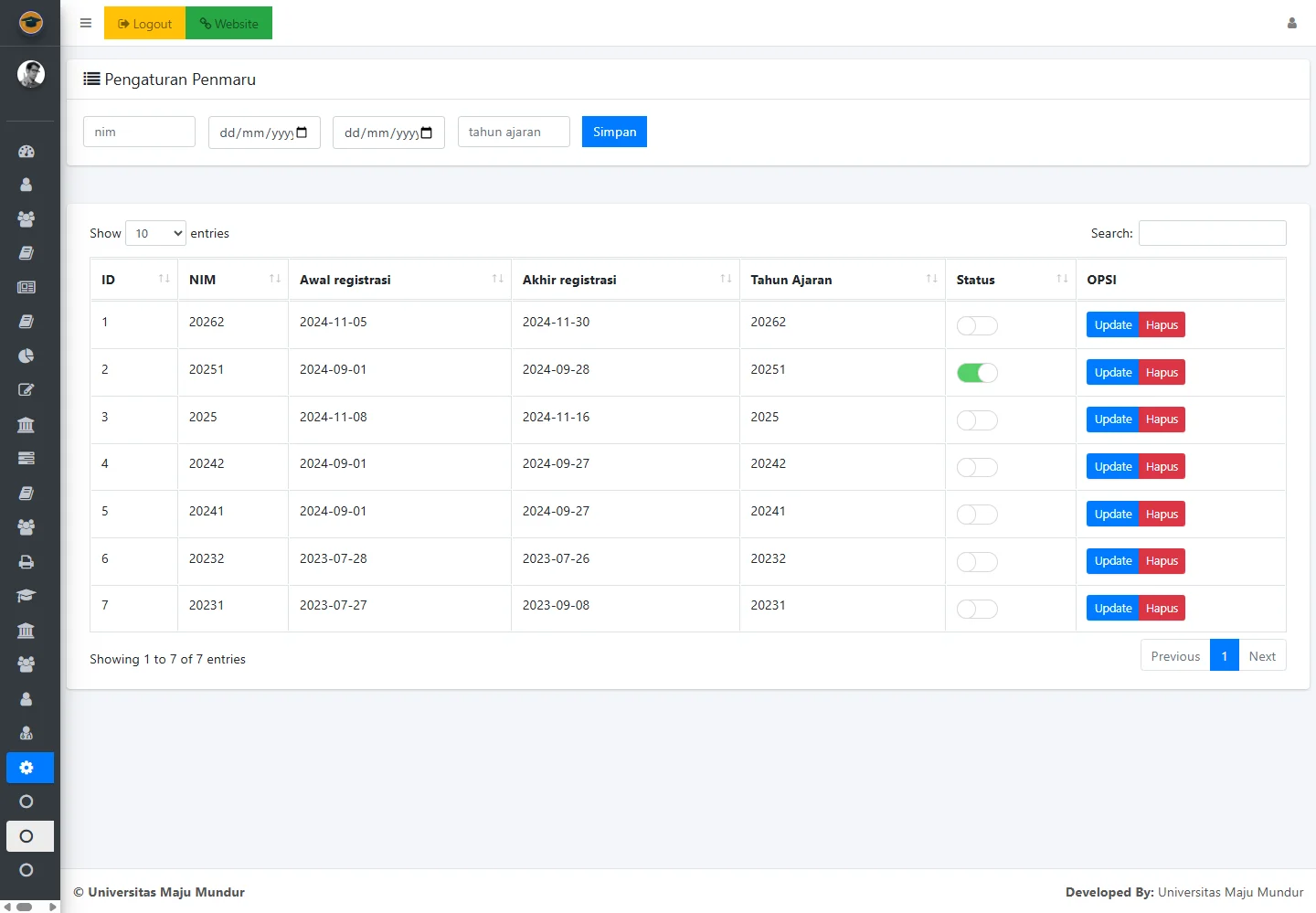The image size is (1316, 913).
Task: Click the newspaper icon in sidebar
Action: click(27, 287)
